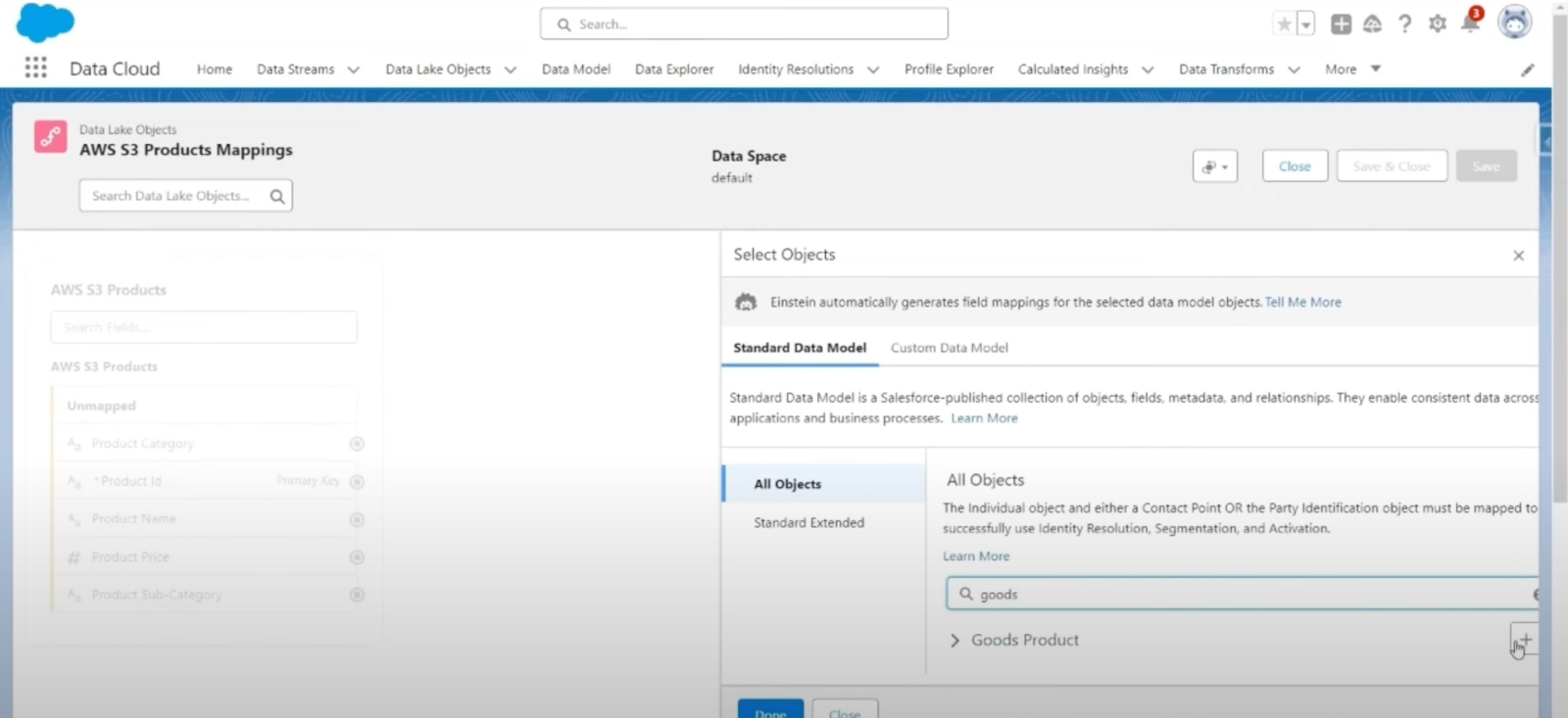Add the Goods Product object with plus
This screenshot has height=718, width=1568.
[1524, 639]
